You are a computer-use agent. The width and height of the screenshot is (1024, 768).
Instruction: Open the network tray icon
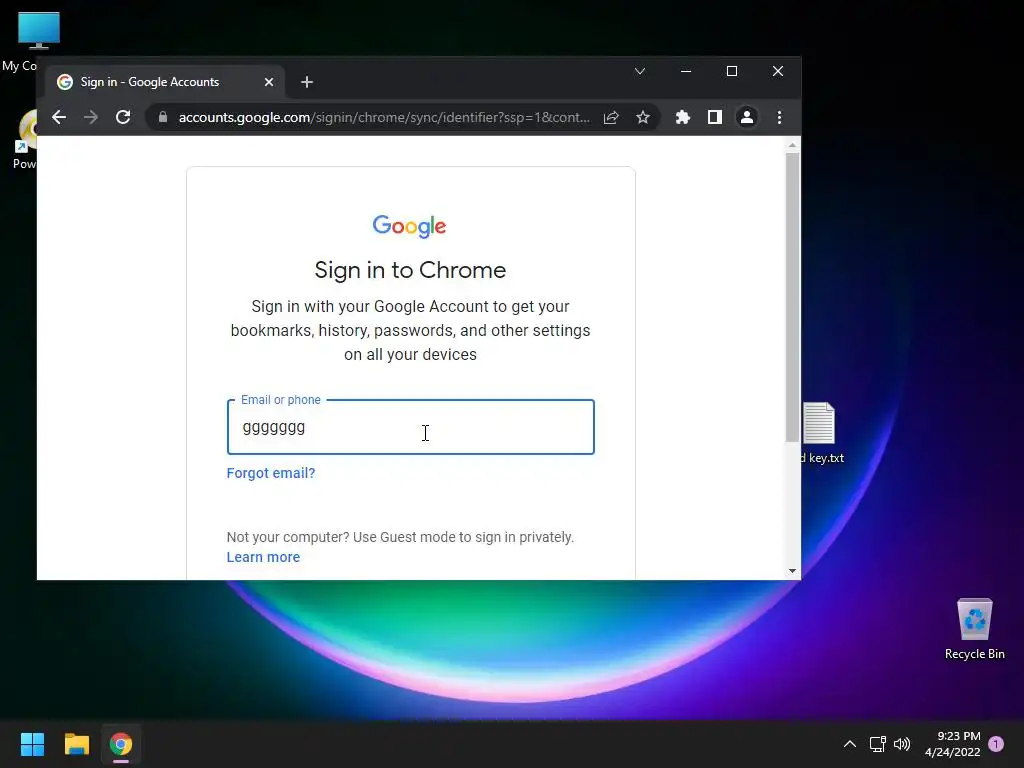[877, 744]
